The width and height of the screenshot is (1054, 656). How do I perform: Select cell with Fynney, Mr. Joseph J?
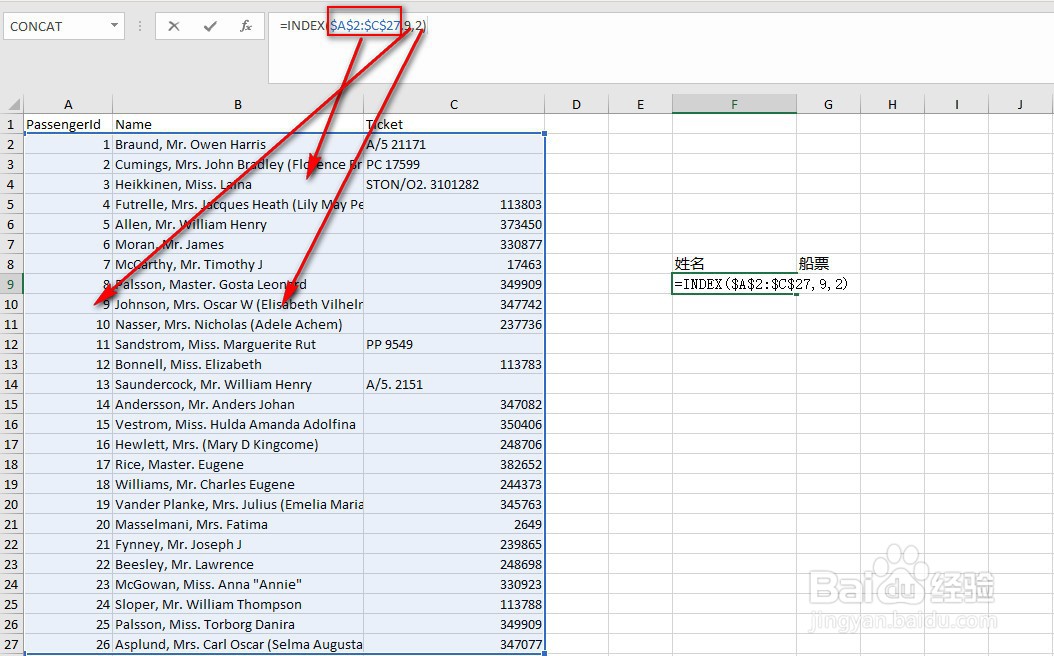click(238, 544)
